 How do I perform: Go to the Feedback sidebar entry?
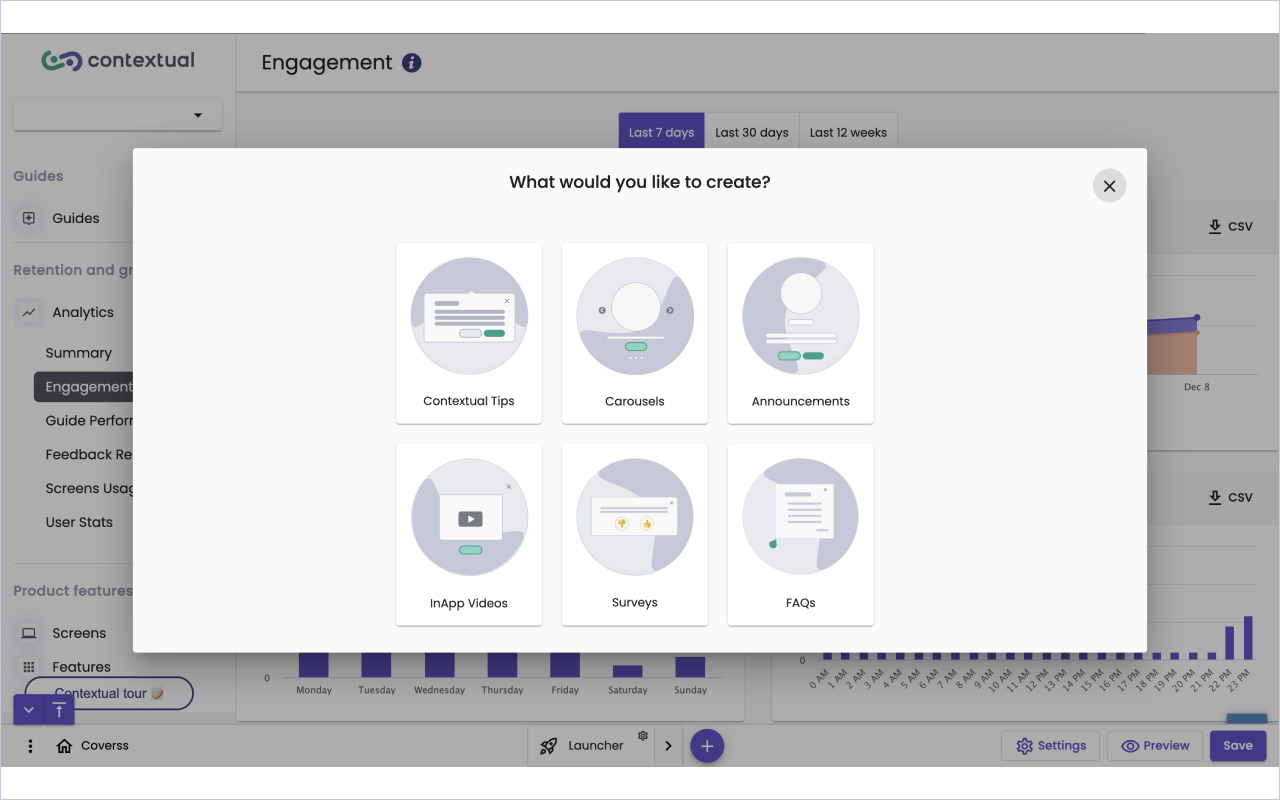(x=89, y=455)
